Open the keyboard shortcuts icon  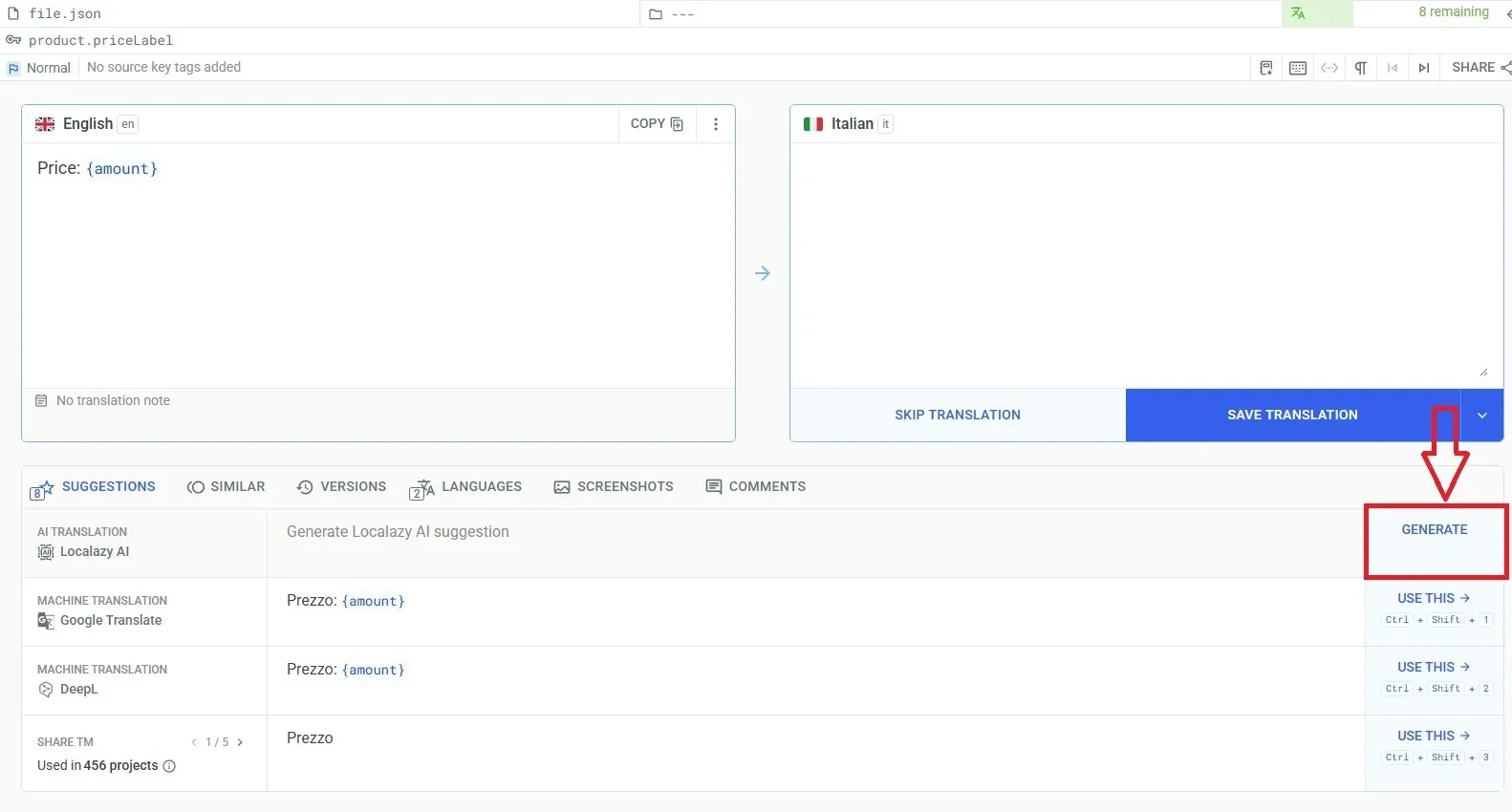pyautogui.click(x=1298, y=68)
